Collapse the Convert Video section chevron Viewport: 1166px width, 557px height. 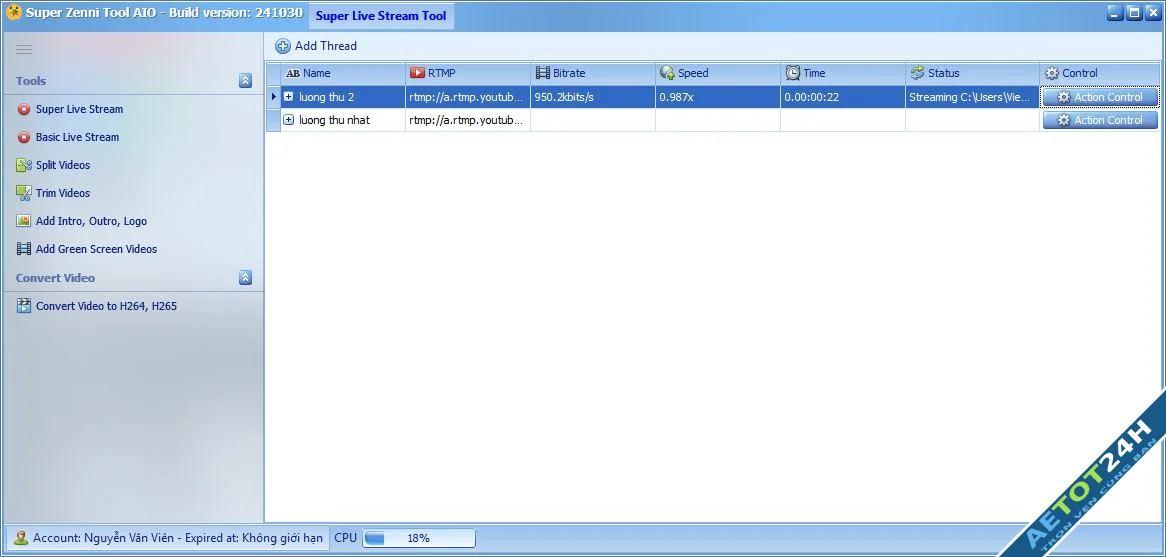pyautogui.click(x=245, y=277)
